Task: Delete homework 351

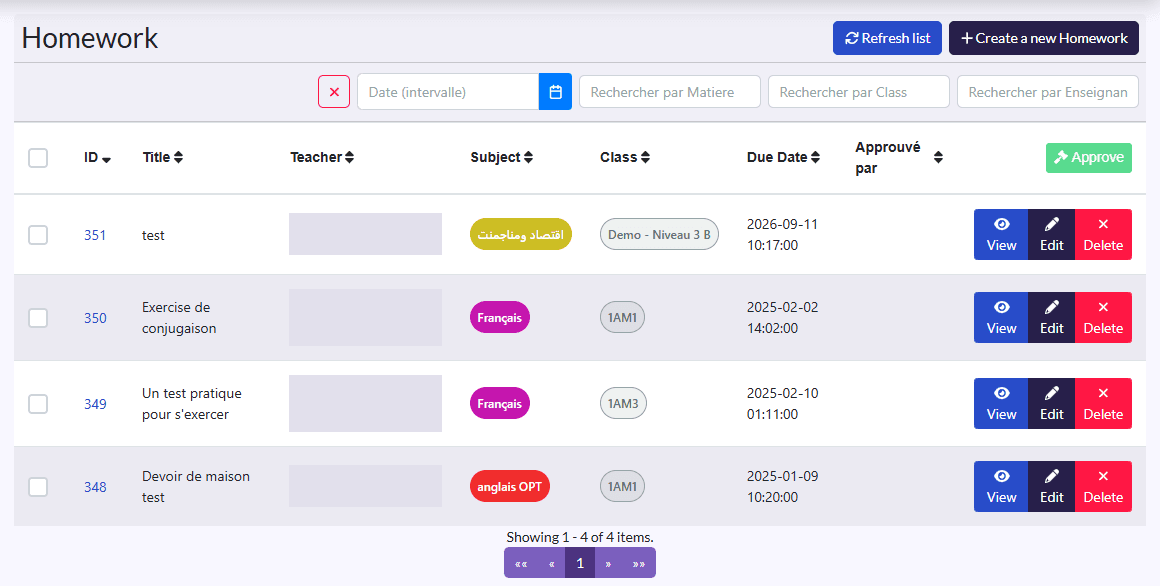Action: [x=1103, y=235]
